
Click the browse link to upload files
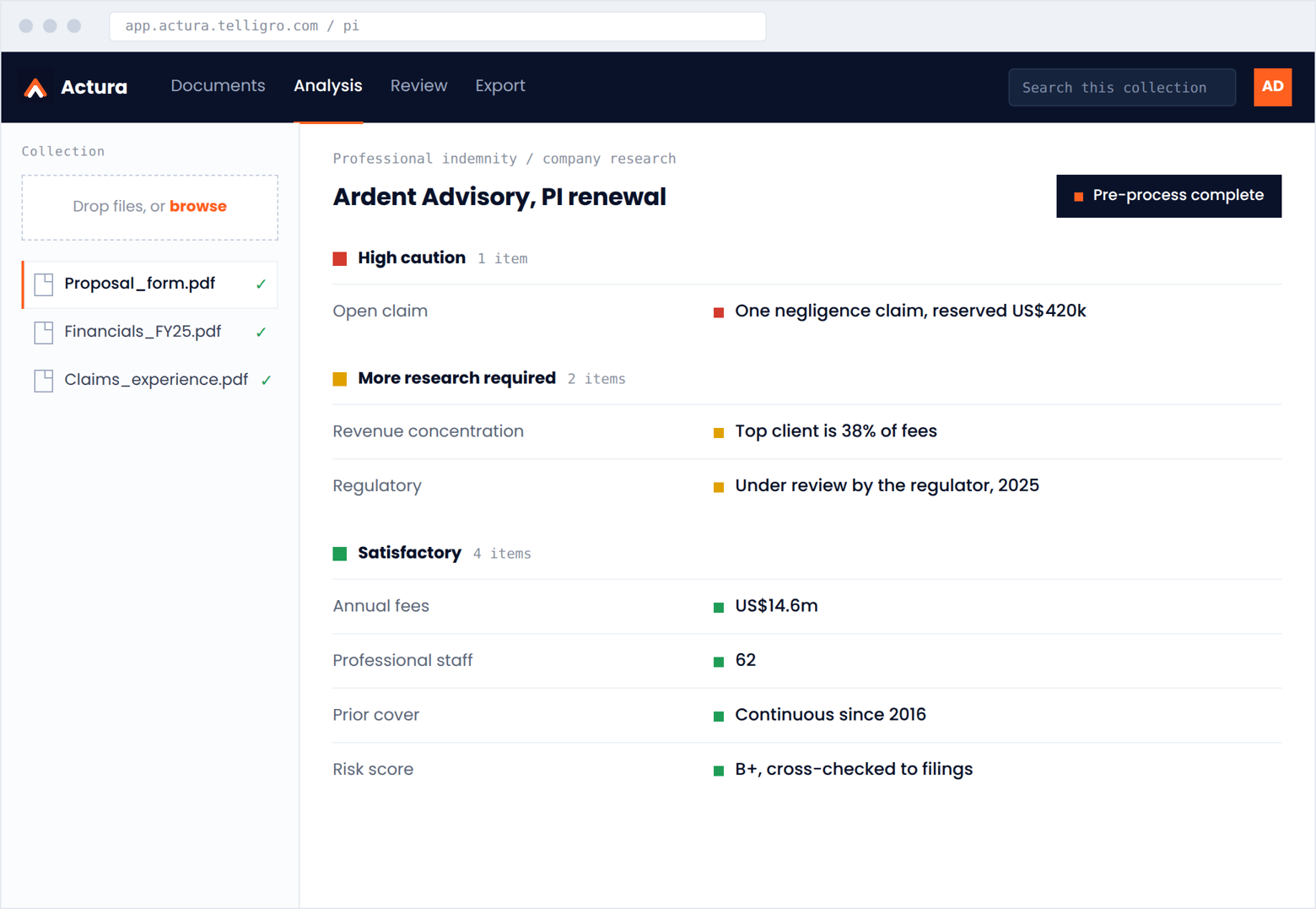click(198, 207)
